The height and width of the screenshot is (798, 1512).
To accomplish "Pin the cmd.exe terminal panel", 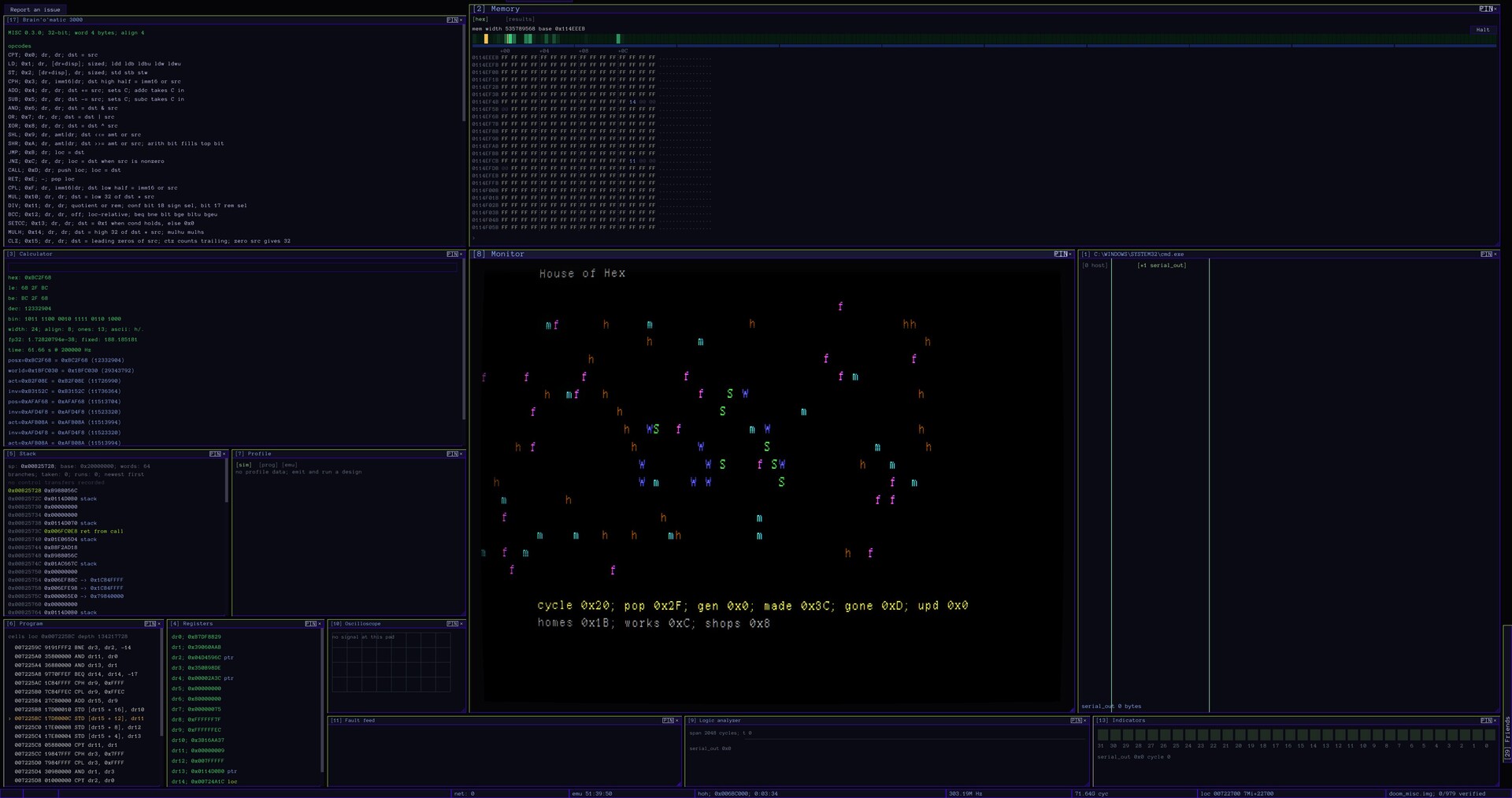I will click(x=1485, y=254).
